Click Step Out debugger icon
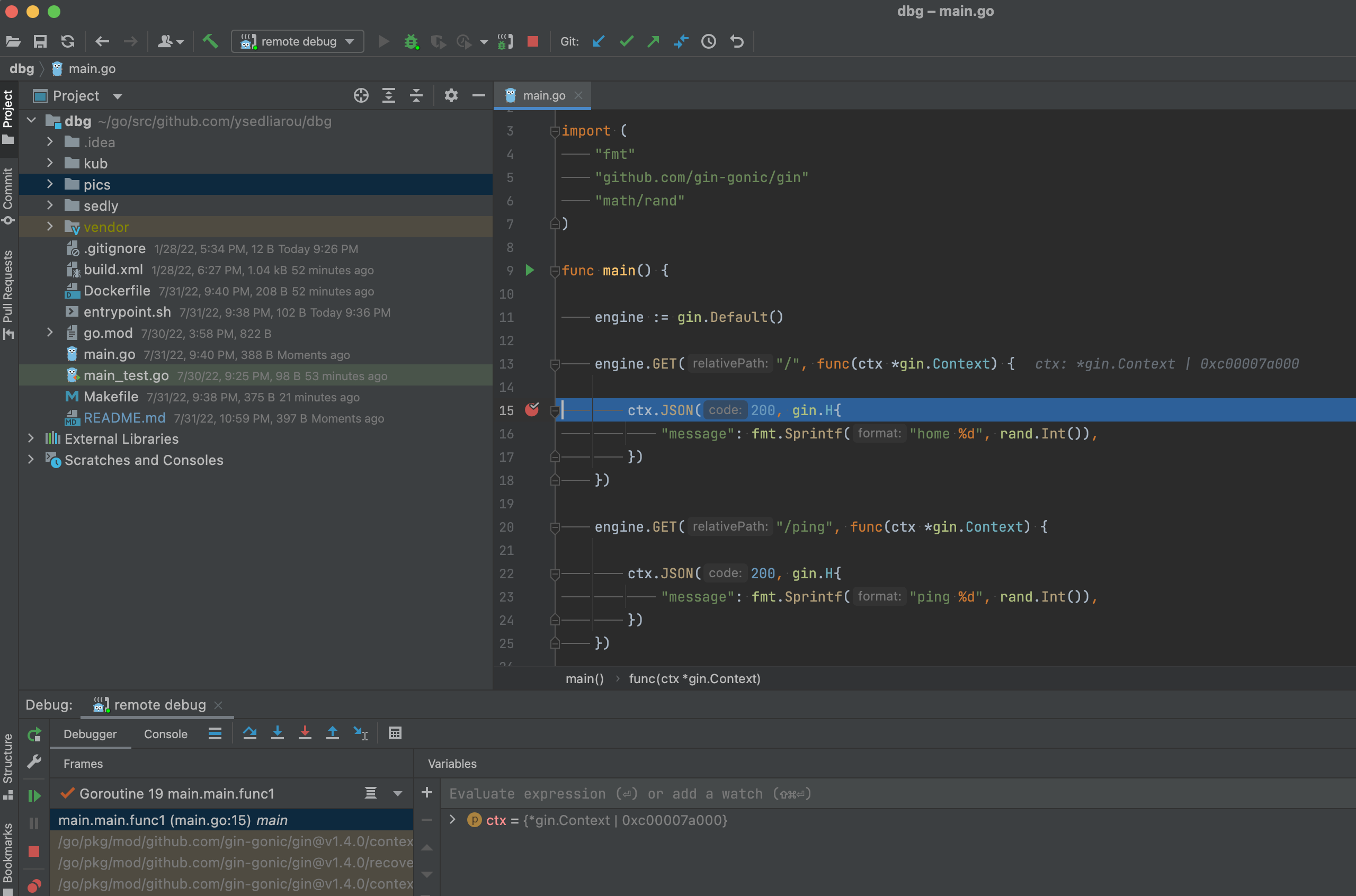This screenshot has width=1356, height=896. point(332,733)
